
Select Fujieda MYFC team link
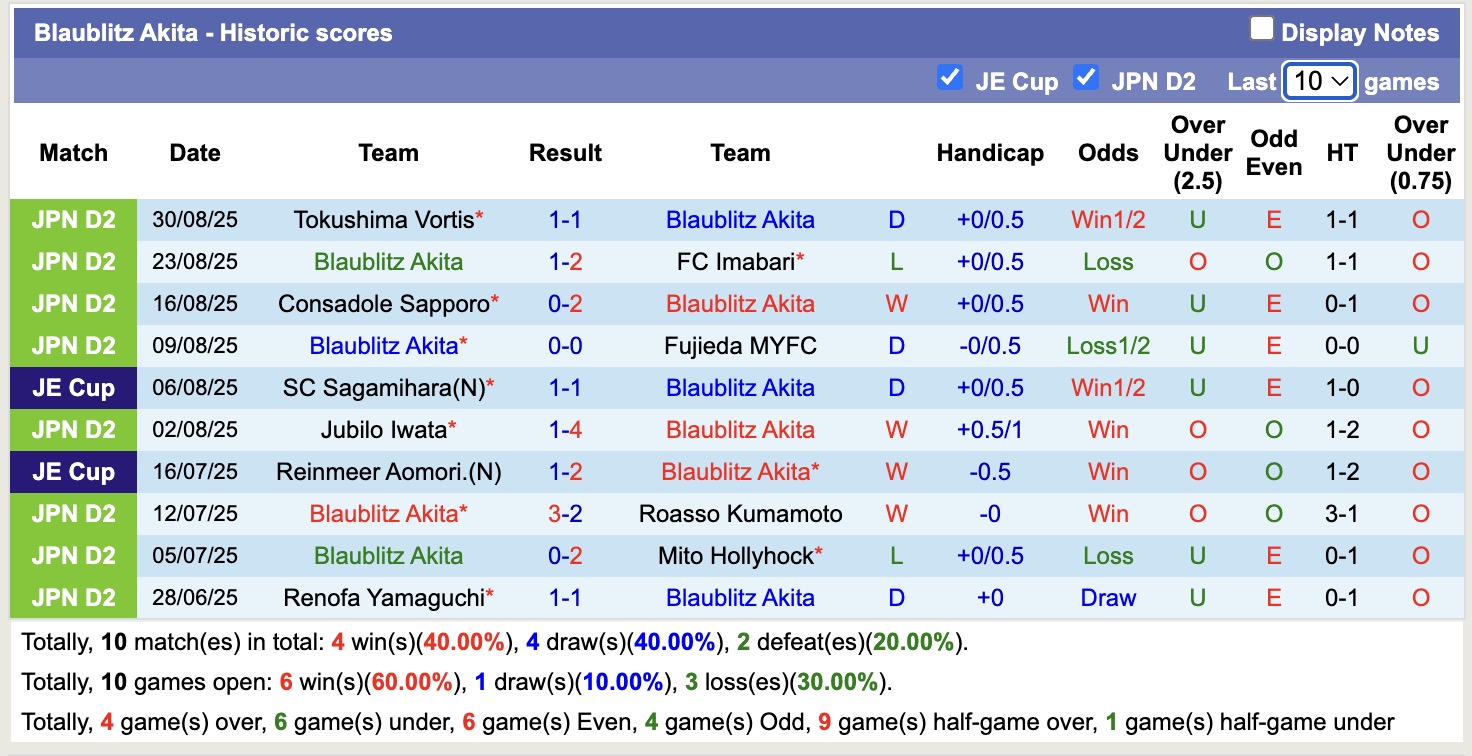click(x=740, y=346)
